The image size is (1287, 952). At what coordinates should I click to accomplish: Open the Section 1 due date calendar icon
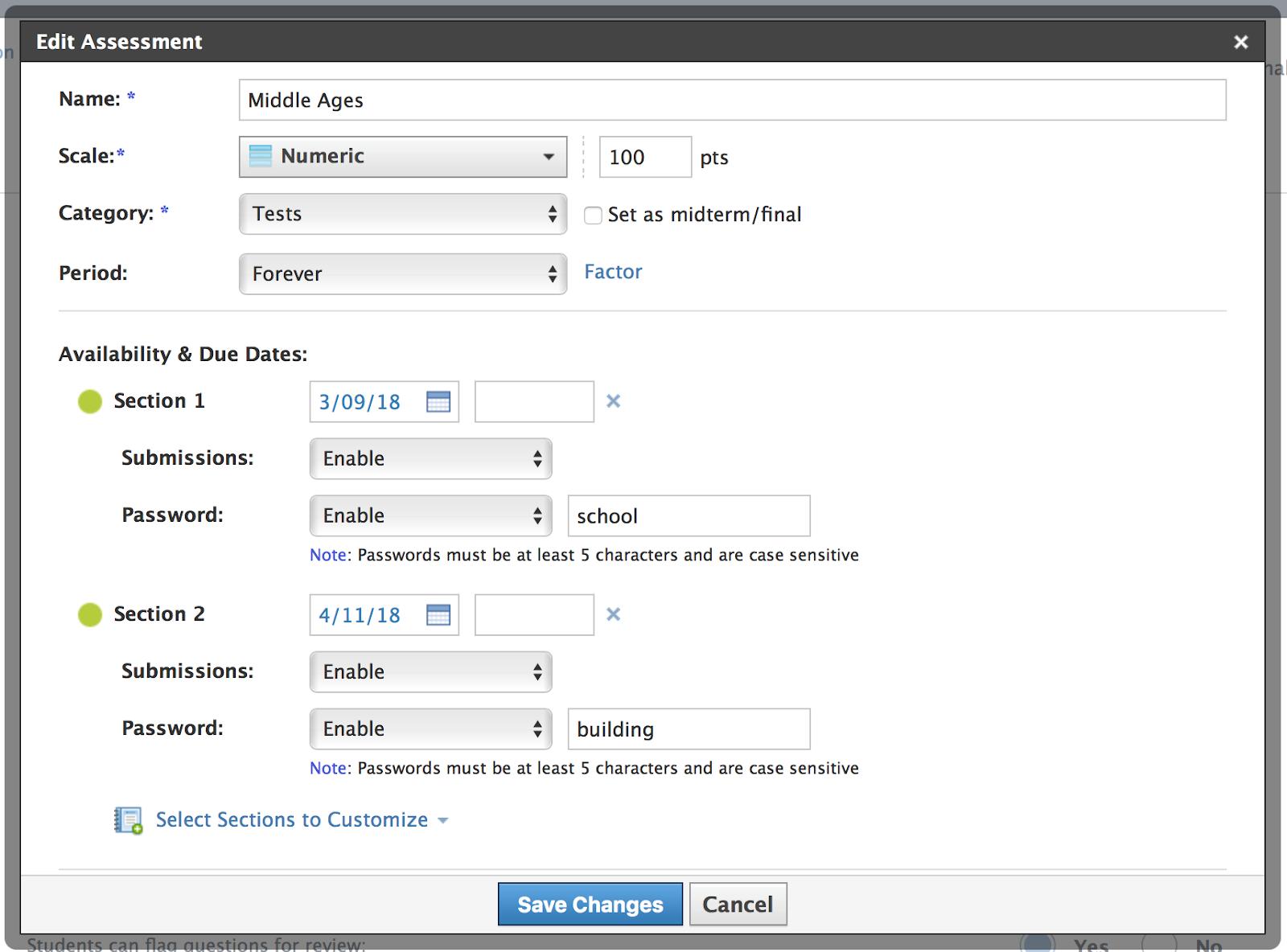pos(438,402)
